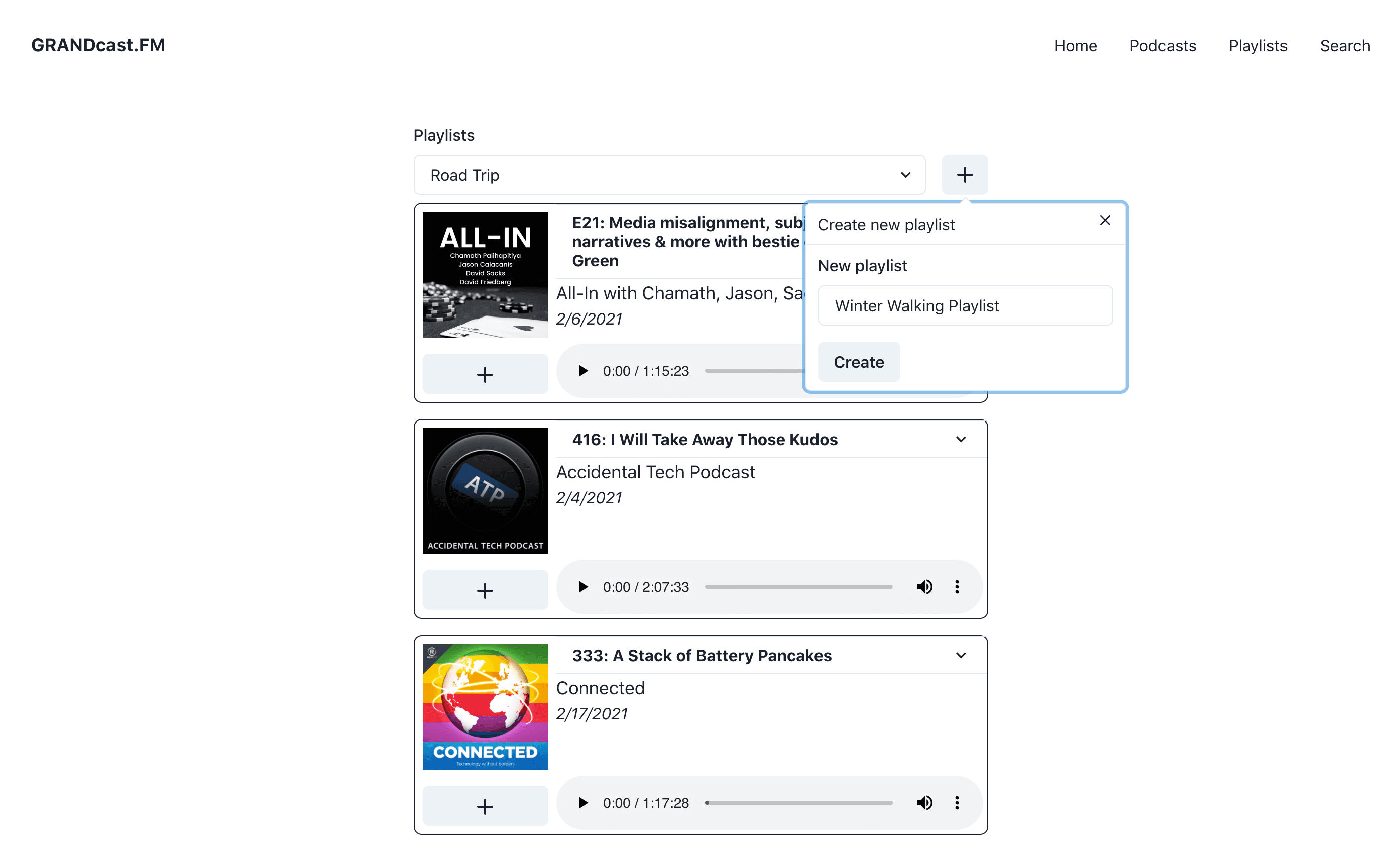Play the All-In E21 episode

point(582,371)
